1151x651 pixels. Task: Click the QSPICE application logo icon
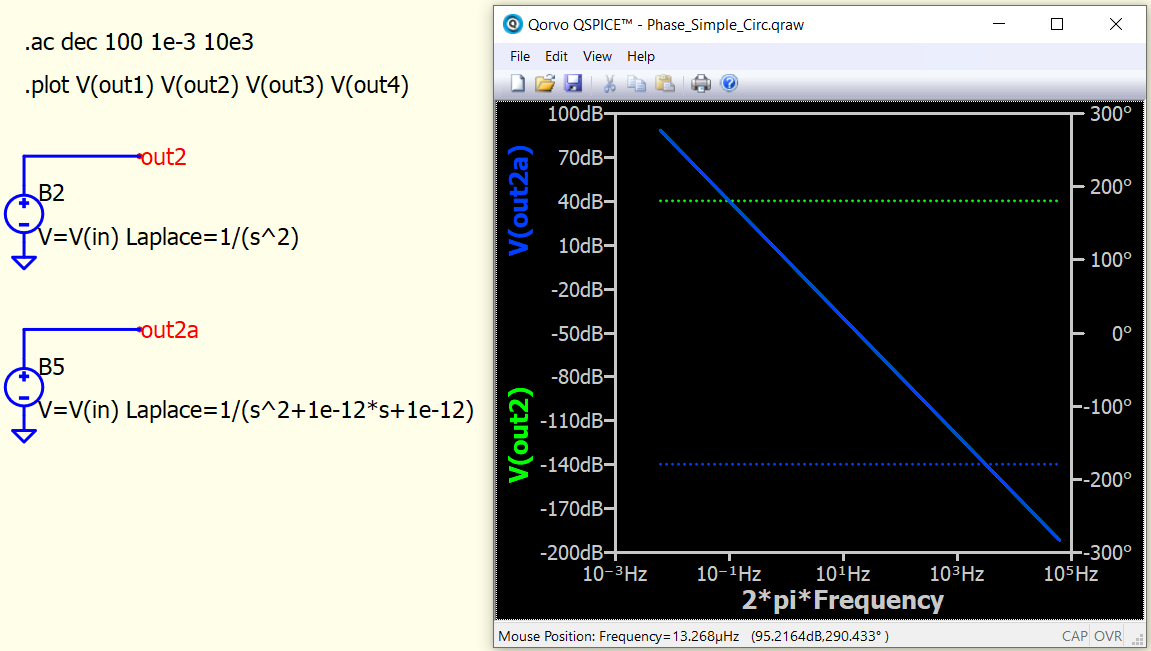coord(512,24)
